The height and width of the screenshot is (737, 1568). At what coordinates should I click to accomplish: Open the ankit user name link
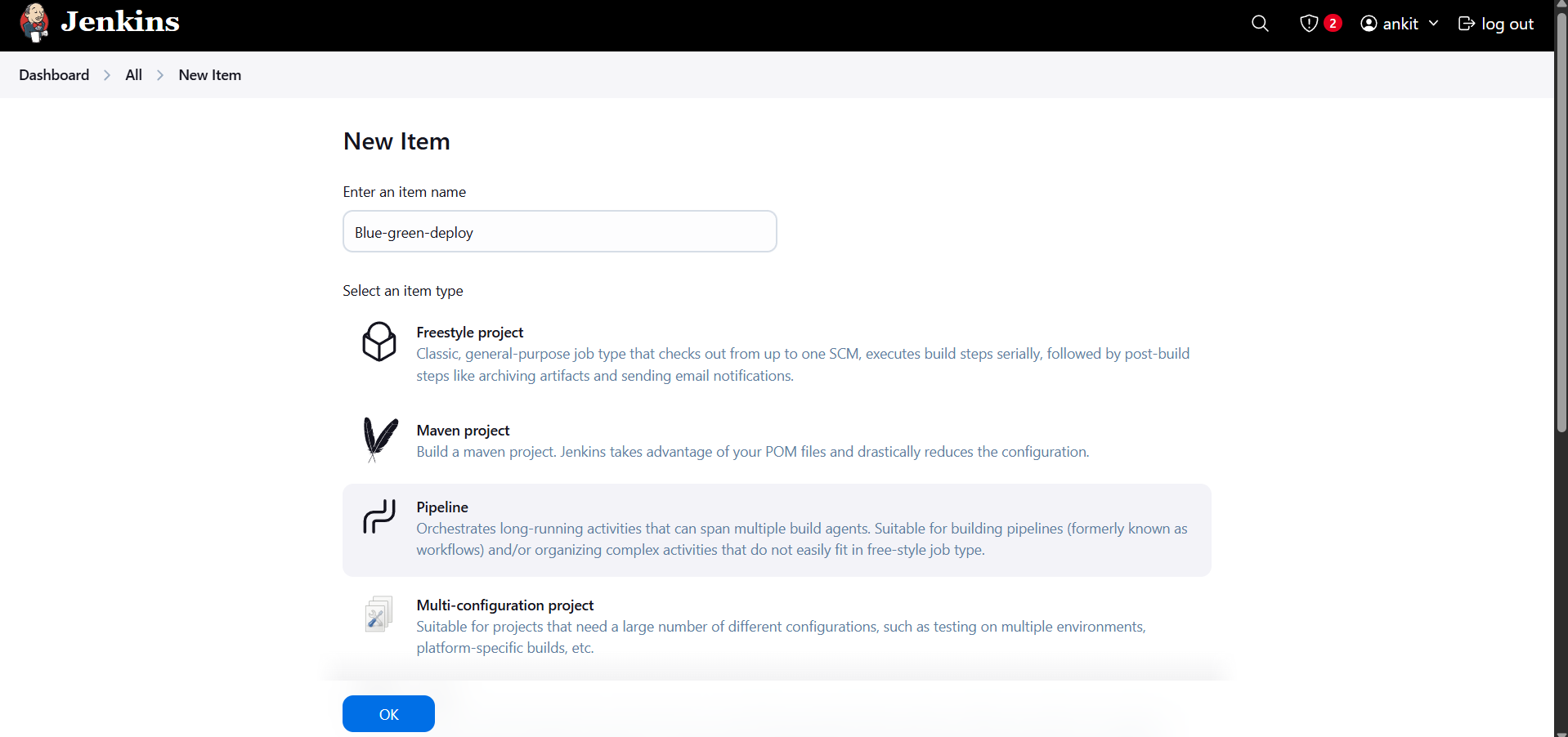pyautogui.click(x=1400, y=24)
